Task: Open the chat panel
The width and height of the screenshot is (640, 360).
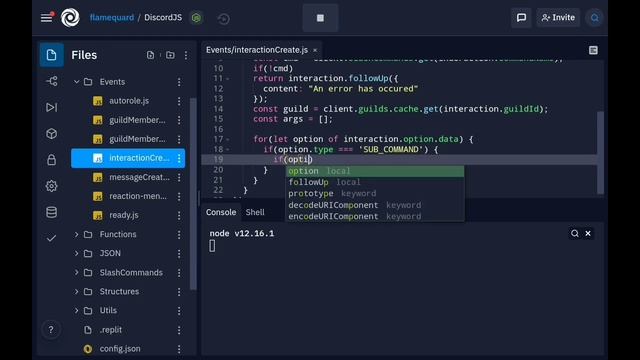Action: 521,18
